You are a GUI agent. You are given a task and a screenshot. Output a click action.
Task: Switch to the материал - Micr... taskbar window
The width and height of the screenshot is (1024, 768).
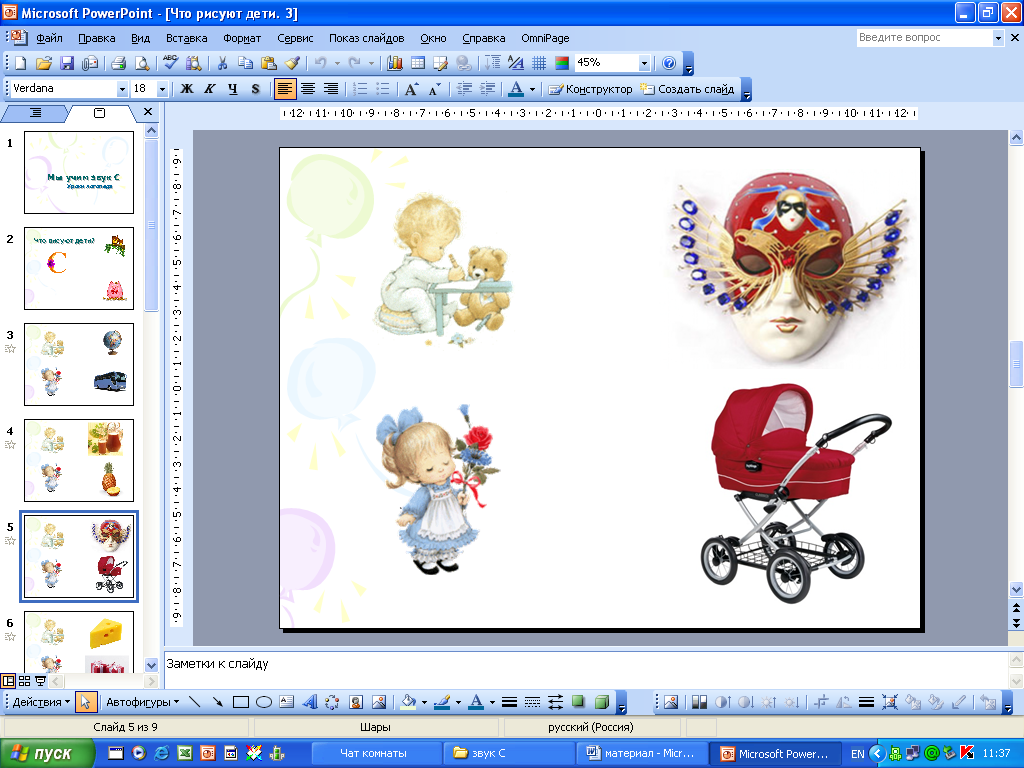coord(642,753)
